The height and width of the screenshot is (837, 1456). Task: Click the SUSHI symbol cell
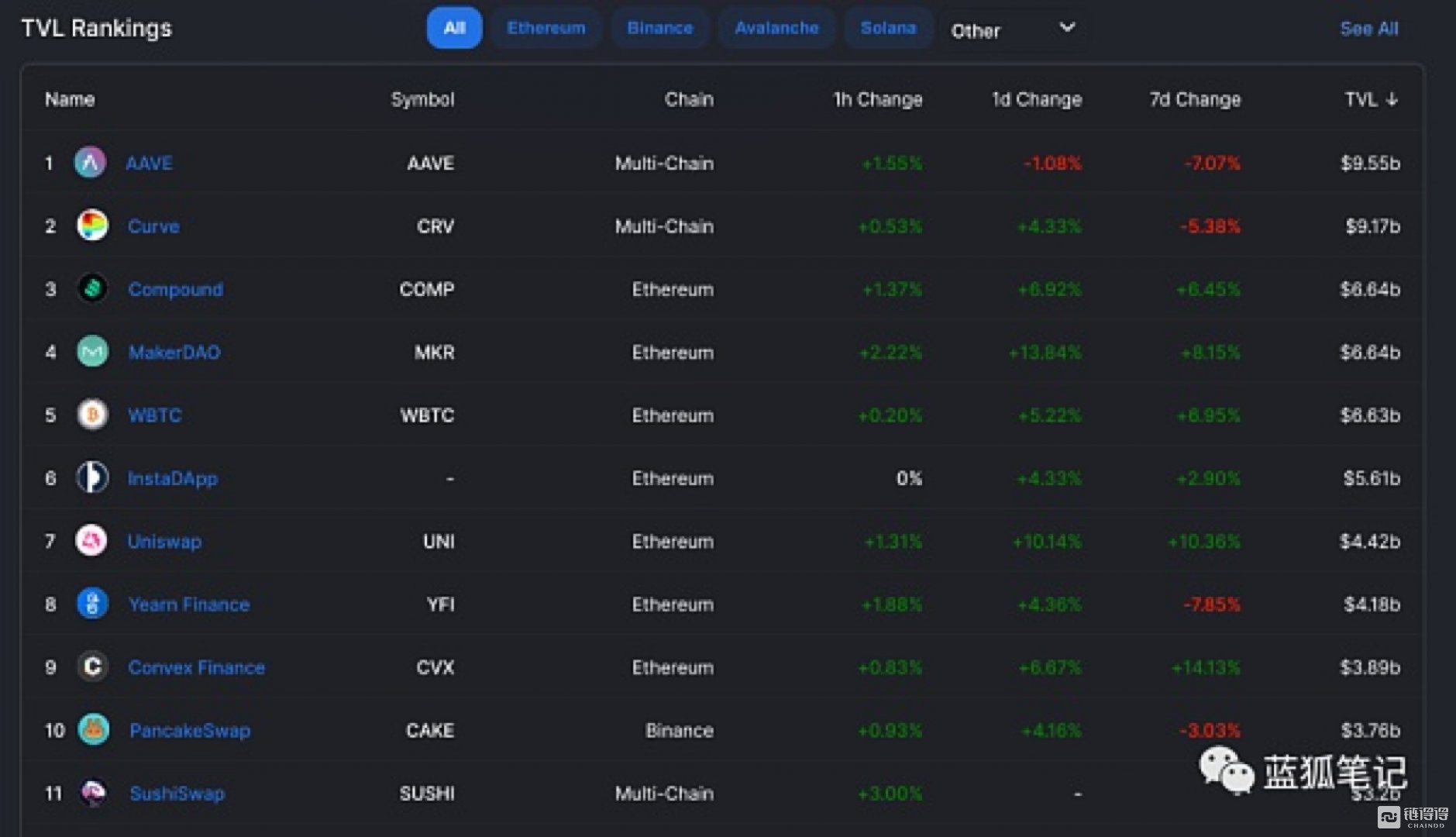427,793
